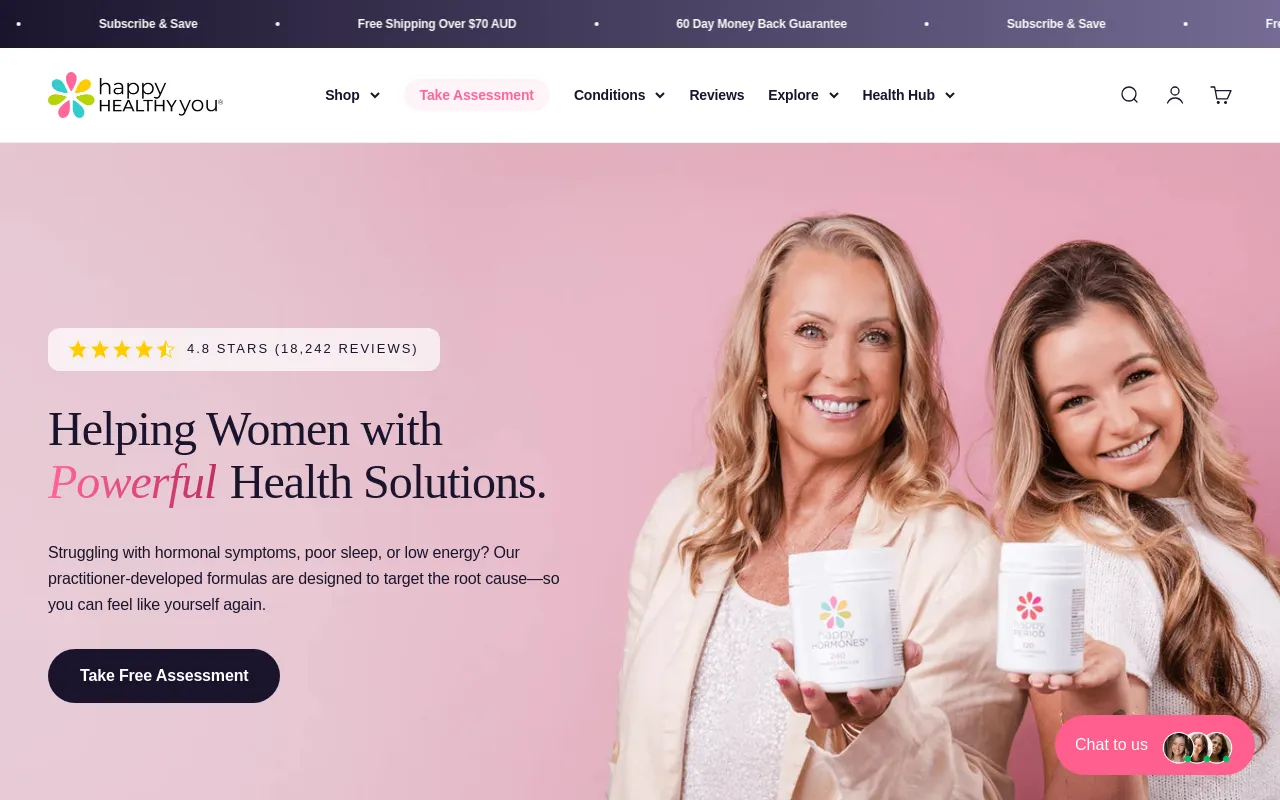Screen dimensions: 1280x800
Task: Expand the Health Hub dropdown chevron
Action: [950, 95]
